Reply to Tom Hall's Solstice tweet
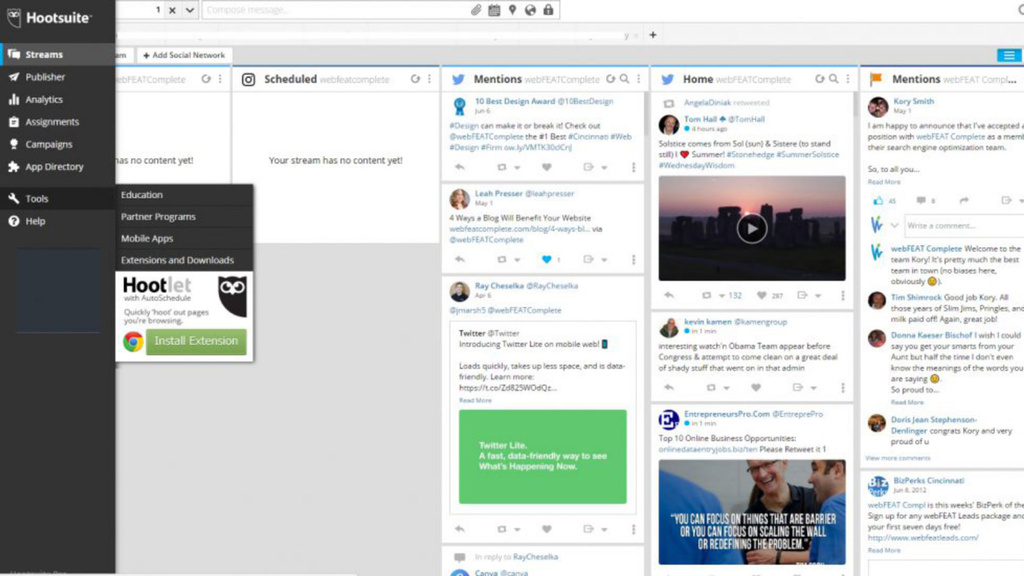Viewport: 1024px width, 576px height. pyautogui.click(x=669, y=295)
